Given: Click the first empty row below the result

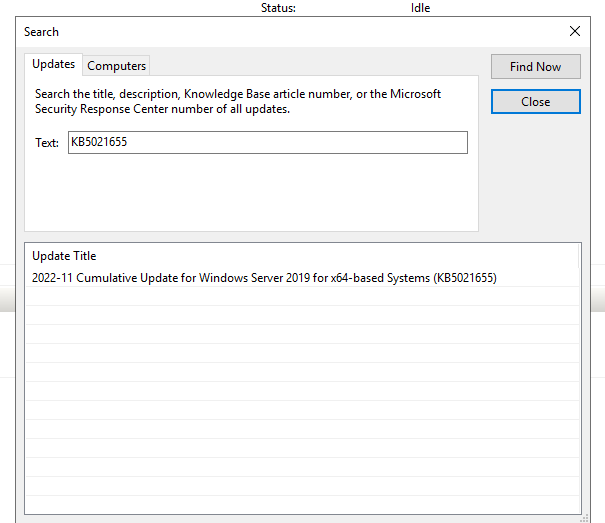Looking at the screenshot, I should coord(302,296).
